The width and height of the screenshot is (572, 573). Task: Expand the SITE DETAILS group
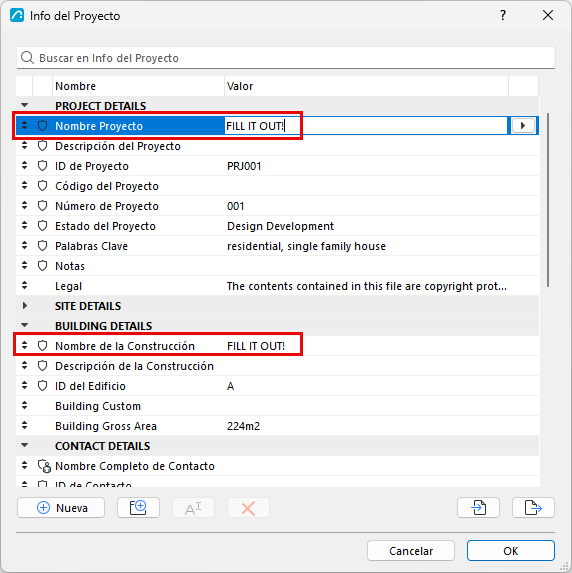24,306
